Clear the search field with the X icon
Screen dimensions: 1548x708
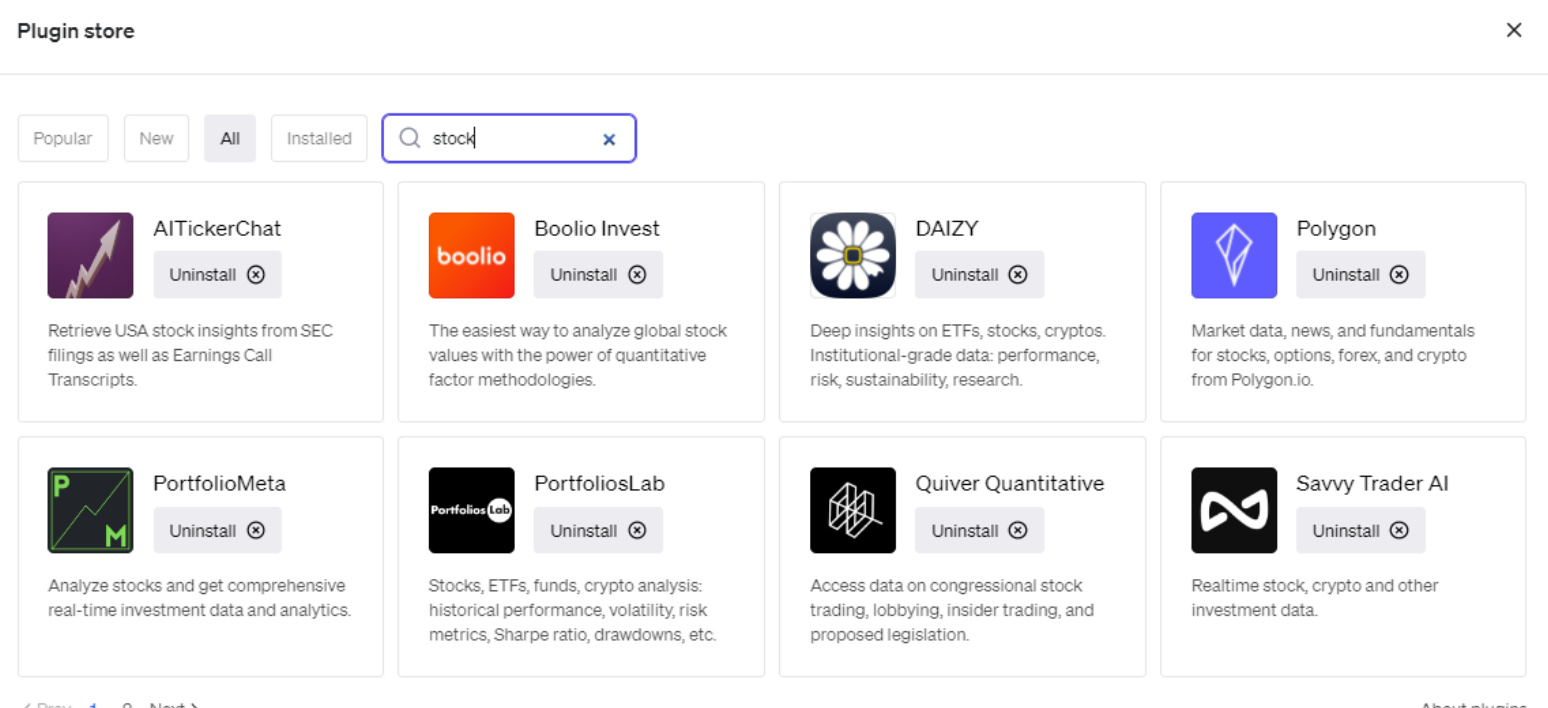click(609, 140)
